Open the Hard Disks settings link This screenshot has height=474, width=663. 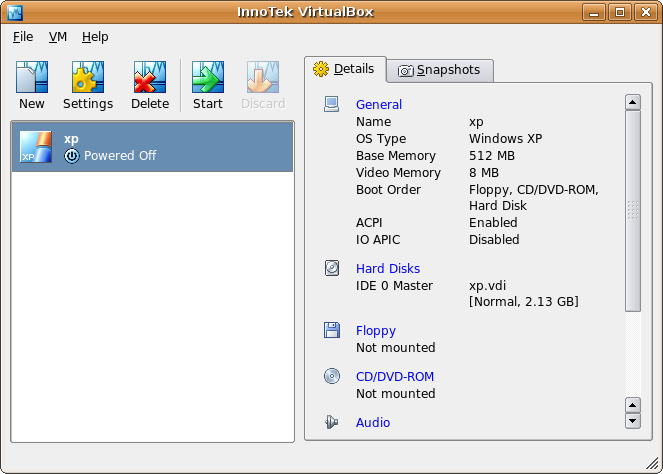[388, 269]
